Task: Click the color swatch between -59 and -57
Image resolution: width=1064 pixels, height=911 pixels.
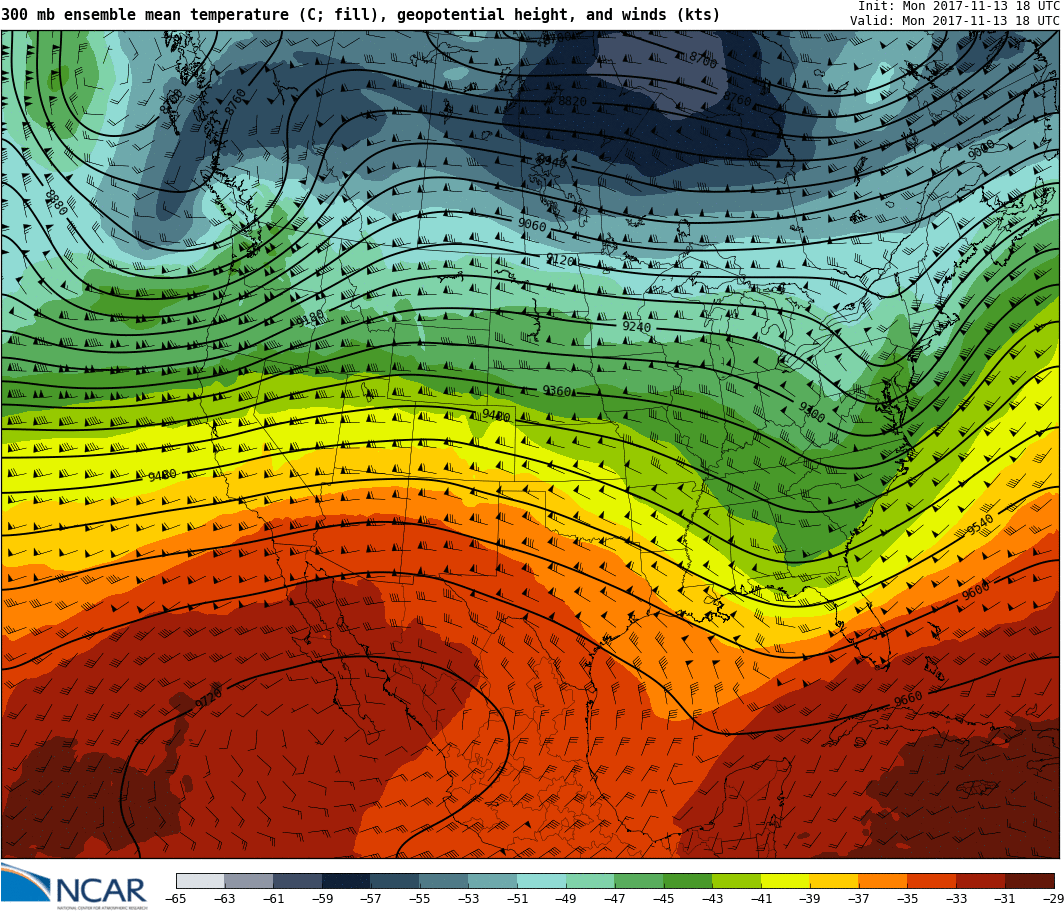Action: click(x=346, y=880)
